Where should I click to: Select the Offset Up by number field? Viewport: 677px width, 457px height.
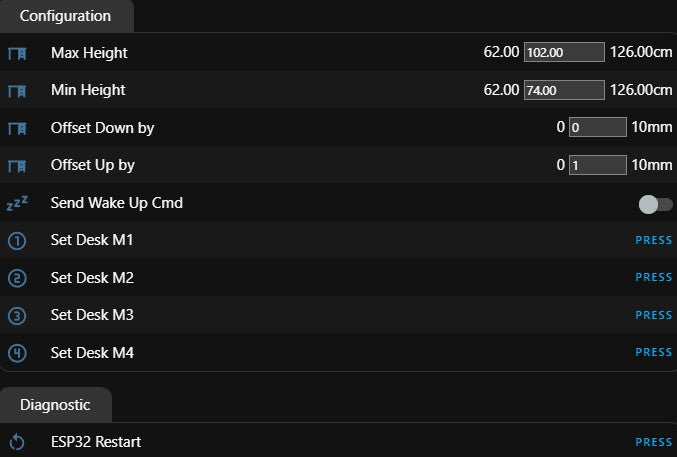coord(598,165)
